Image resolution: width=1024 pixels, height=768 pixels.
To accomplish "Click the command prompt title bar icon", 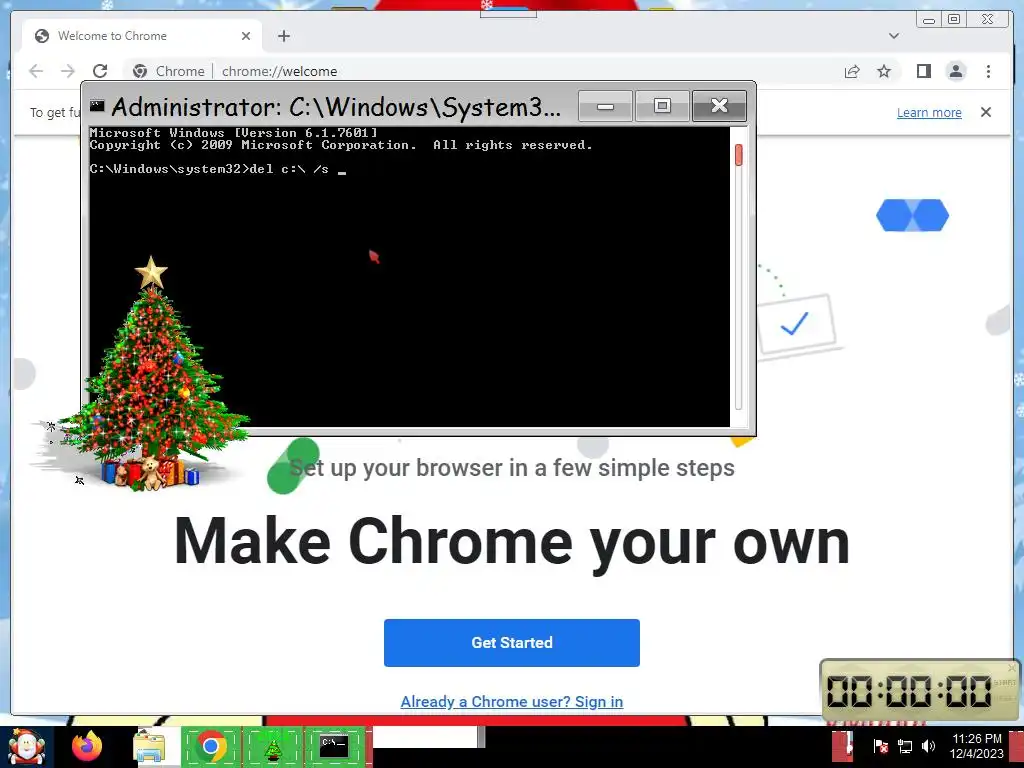I will point(97,106).
